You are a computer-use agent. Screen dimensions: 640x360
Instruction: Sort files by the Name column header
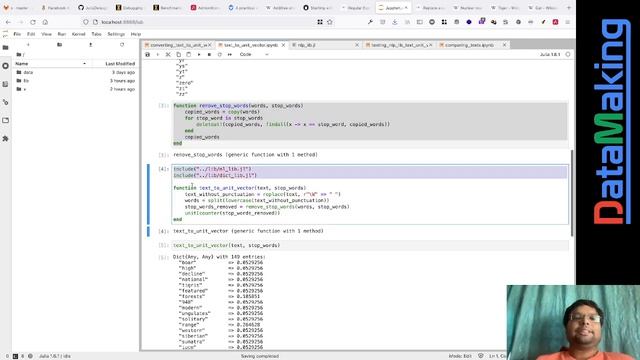[51, 64]
